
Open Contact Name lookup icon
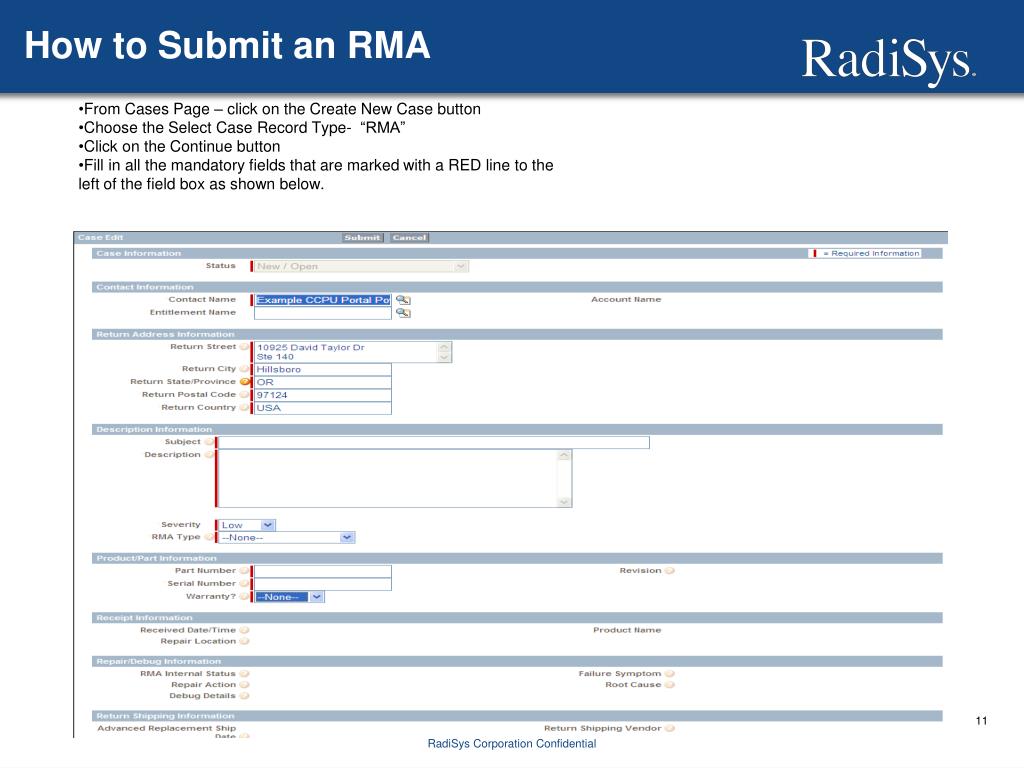pos(403,300)
